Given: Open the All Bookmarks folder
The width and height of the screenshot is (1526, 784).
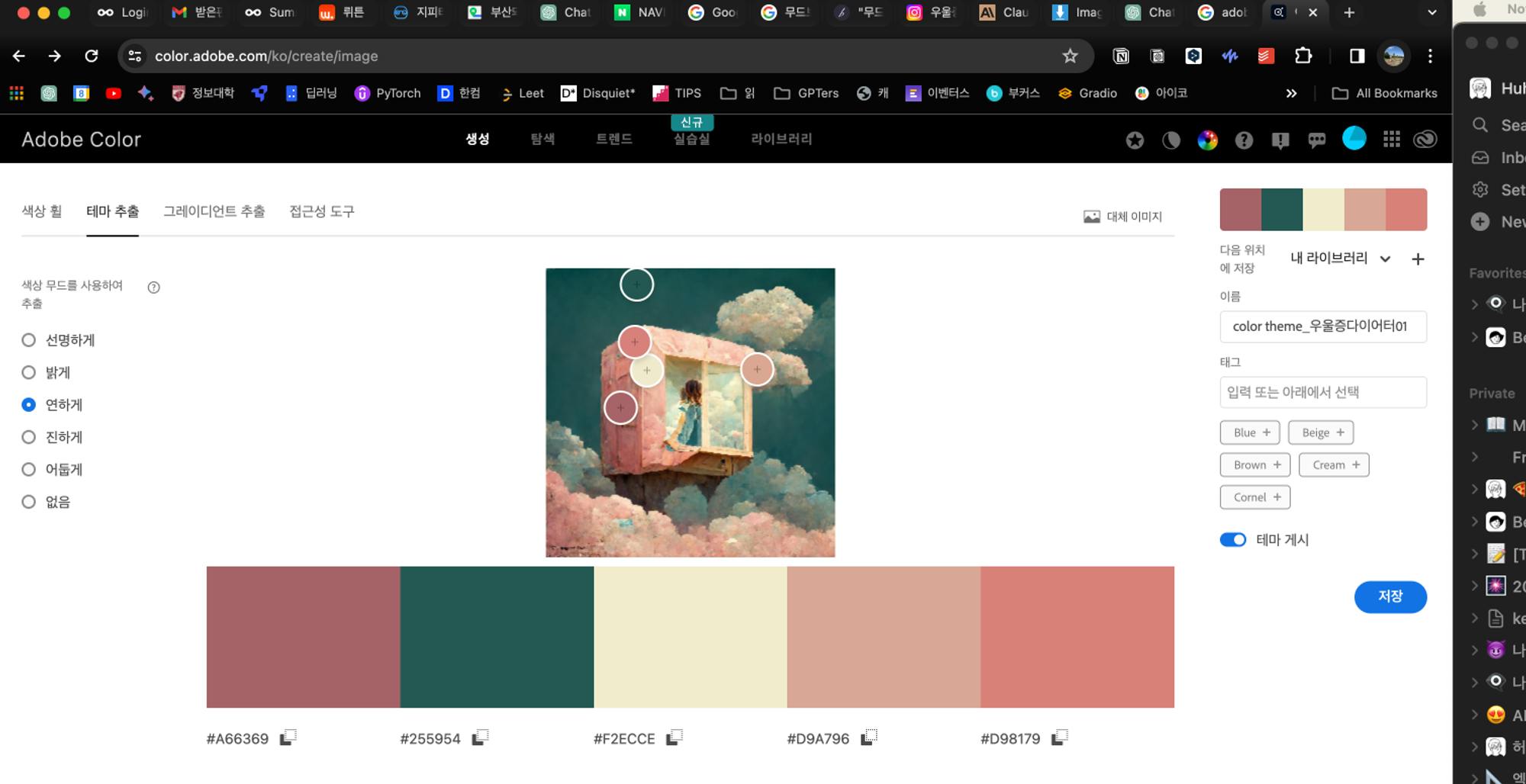Looking at the screenshot, I should click(x=1384, y=93).
